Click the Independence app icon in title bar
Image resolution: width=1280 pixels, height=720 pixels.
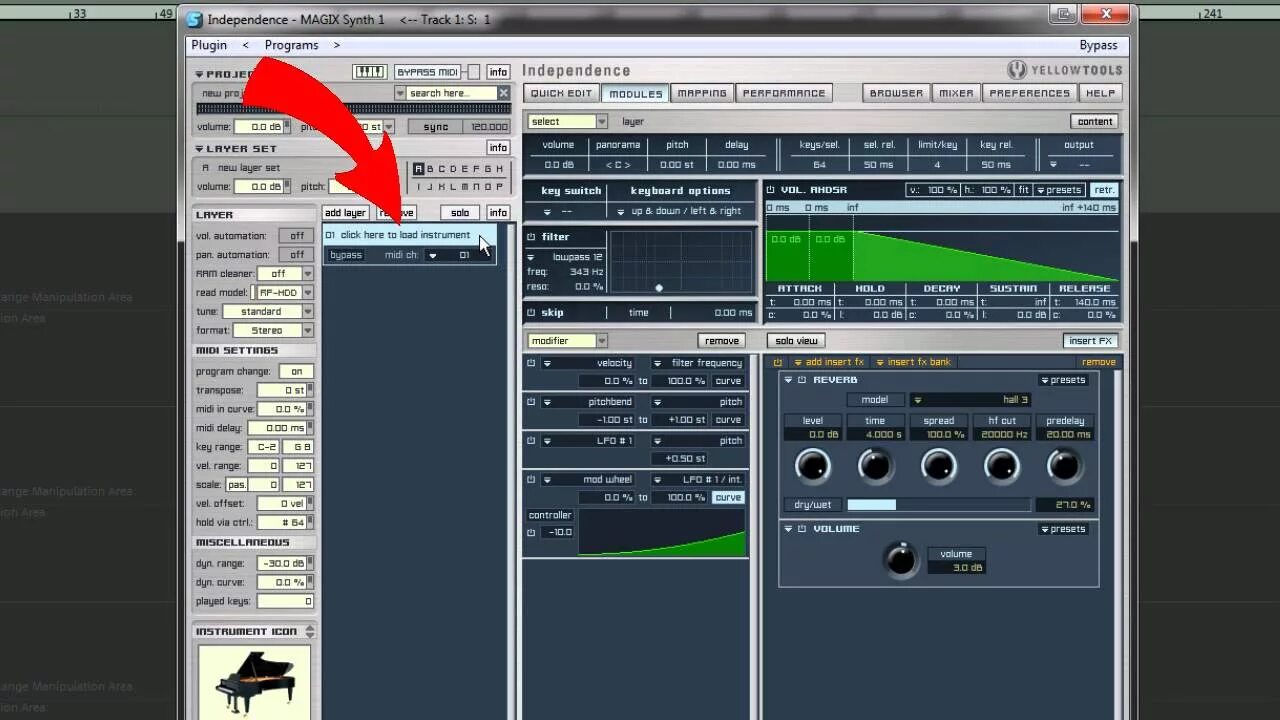(194, 19)
